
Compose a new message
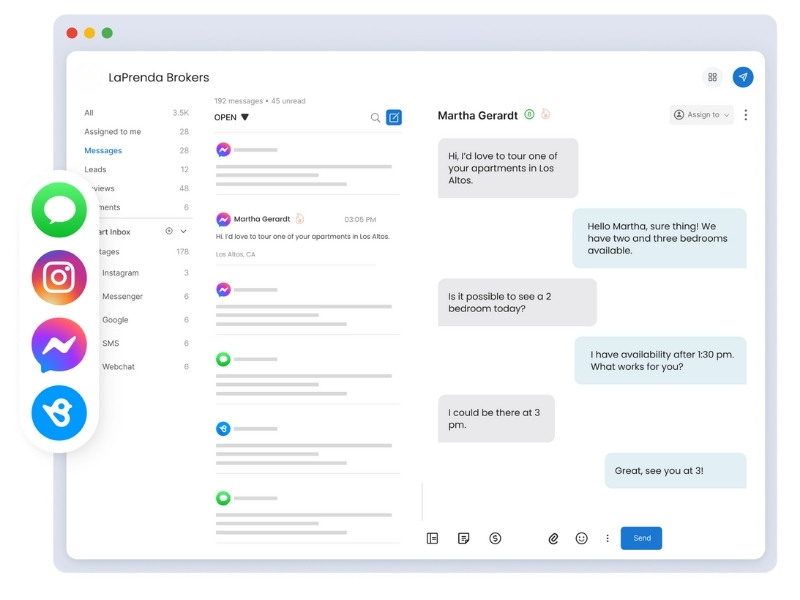tap(395, 117)
